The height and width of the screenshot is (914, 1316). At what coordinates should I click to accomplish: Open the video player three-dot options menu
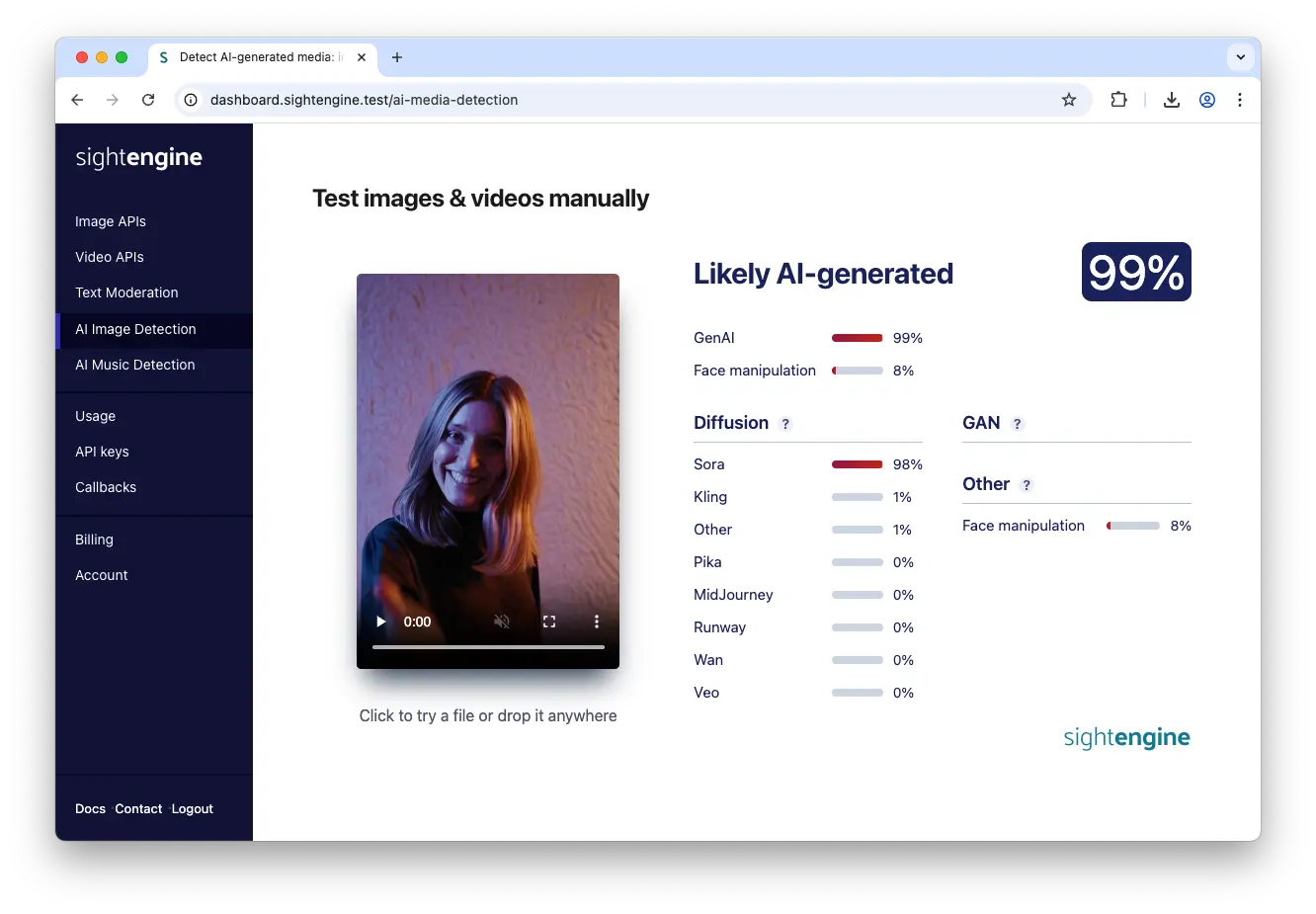[597, 622]
